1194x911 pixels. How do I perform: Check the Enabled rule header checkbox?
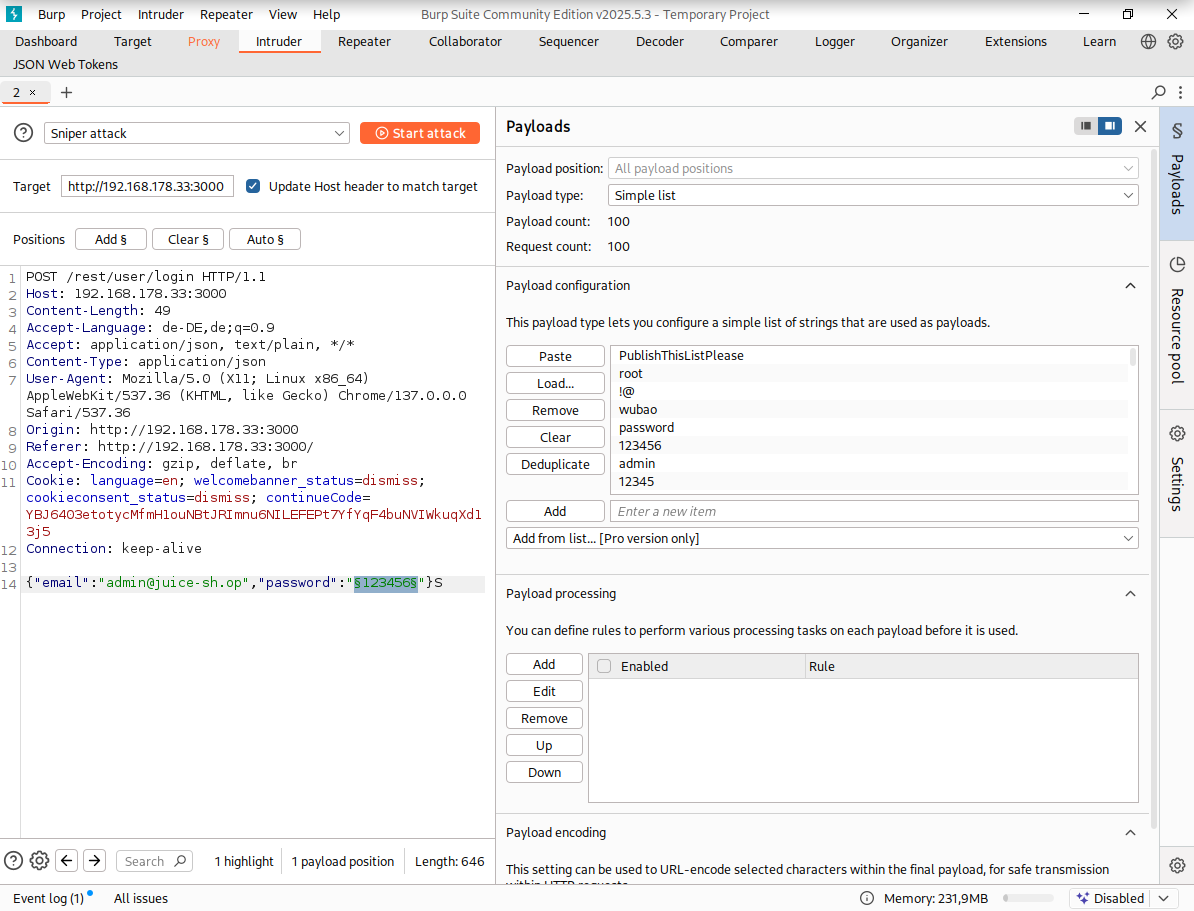(x=604, y=666)
